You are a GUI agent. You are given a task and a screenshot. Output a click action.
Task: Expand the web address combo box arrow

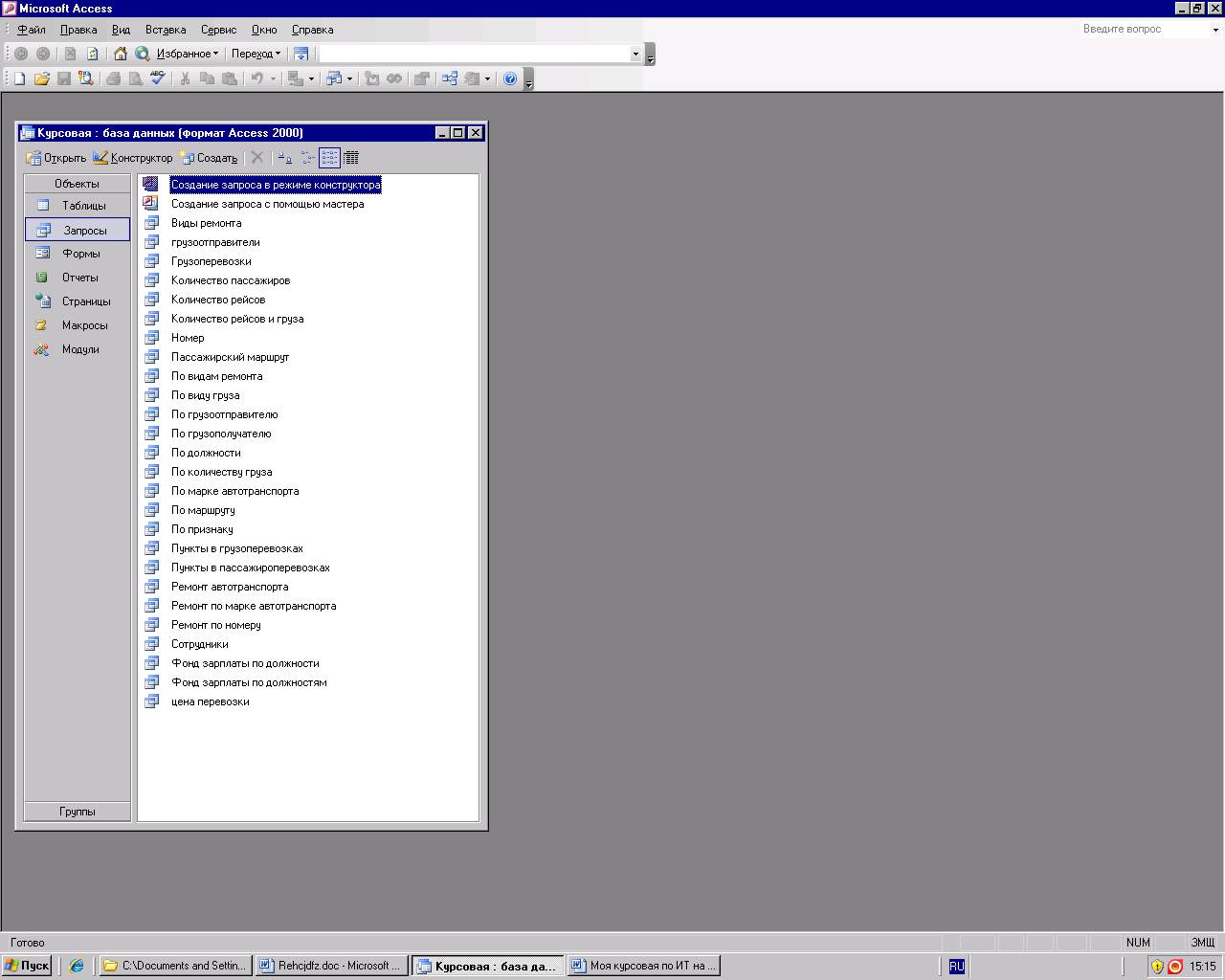tap(635, 55)
